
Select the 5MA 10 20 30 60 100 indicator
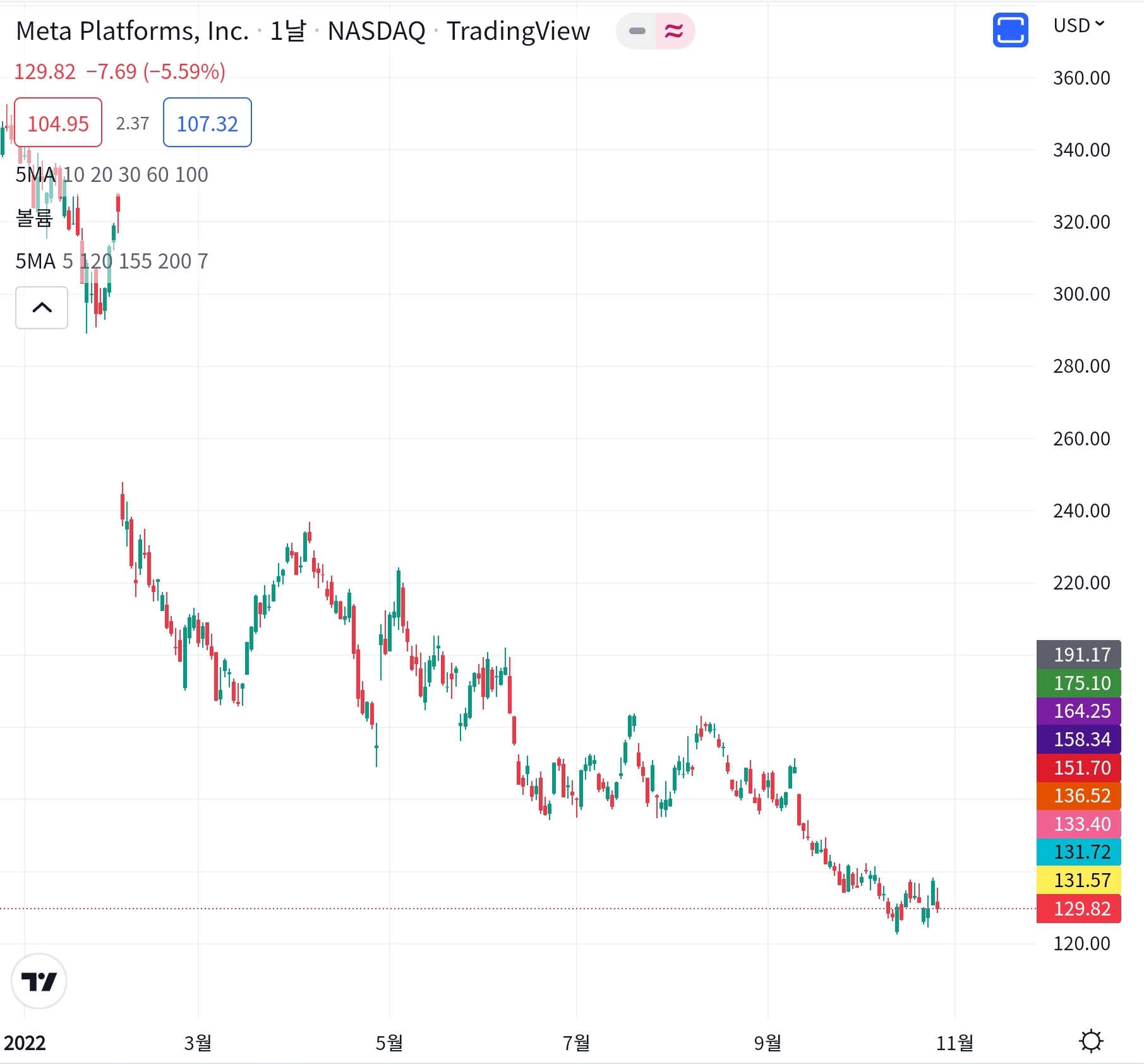112,174
